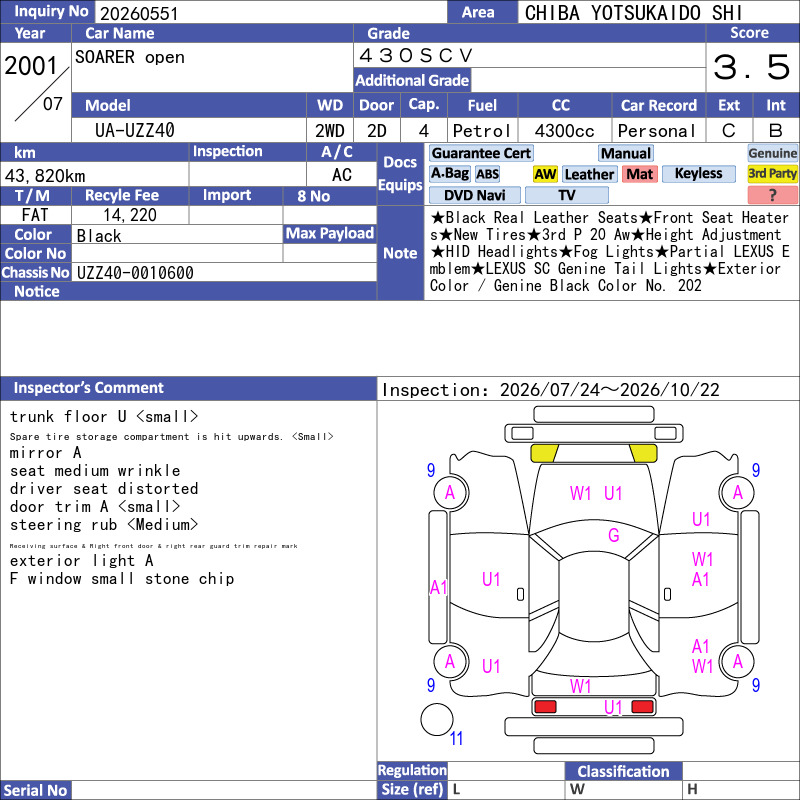Image resolution: width=800 pixels, height=800 pixels.
Task: Click the car name SOARER open
Action: tap(130, 57)
